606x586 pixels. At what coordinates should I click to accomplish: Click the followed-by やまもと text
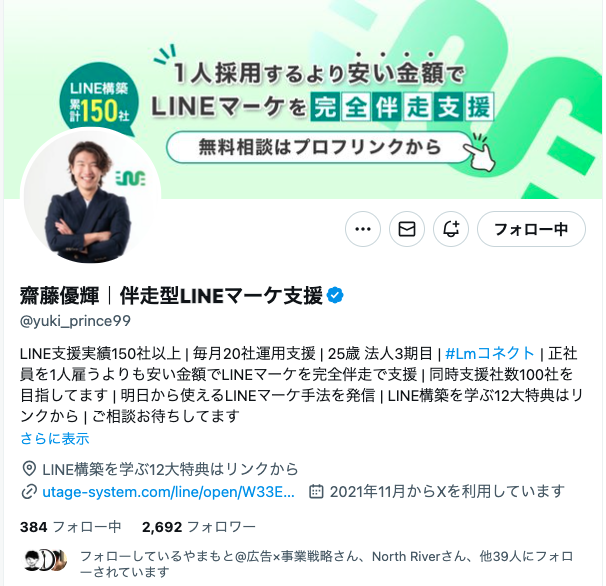click(x=327, y=564)
